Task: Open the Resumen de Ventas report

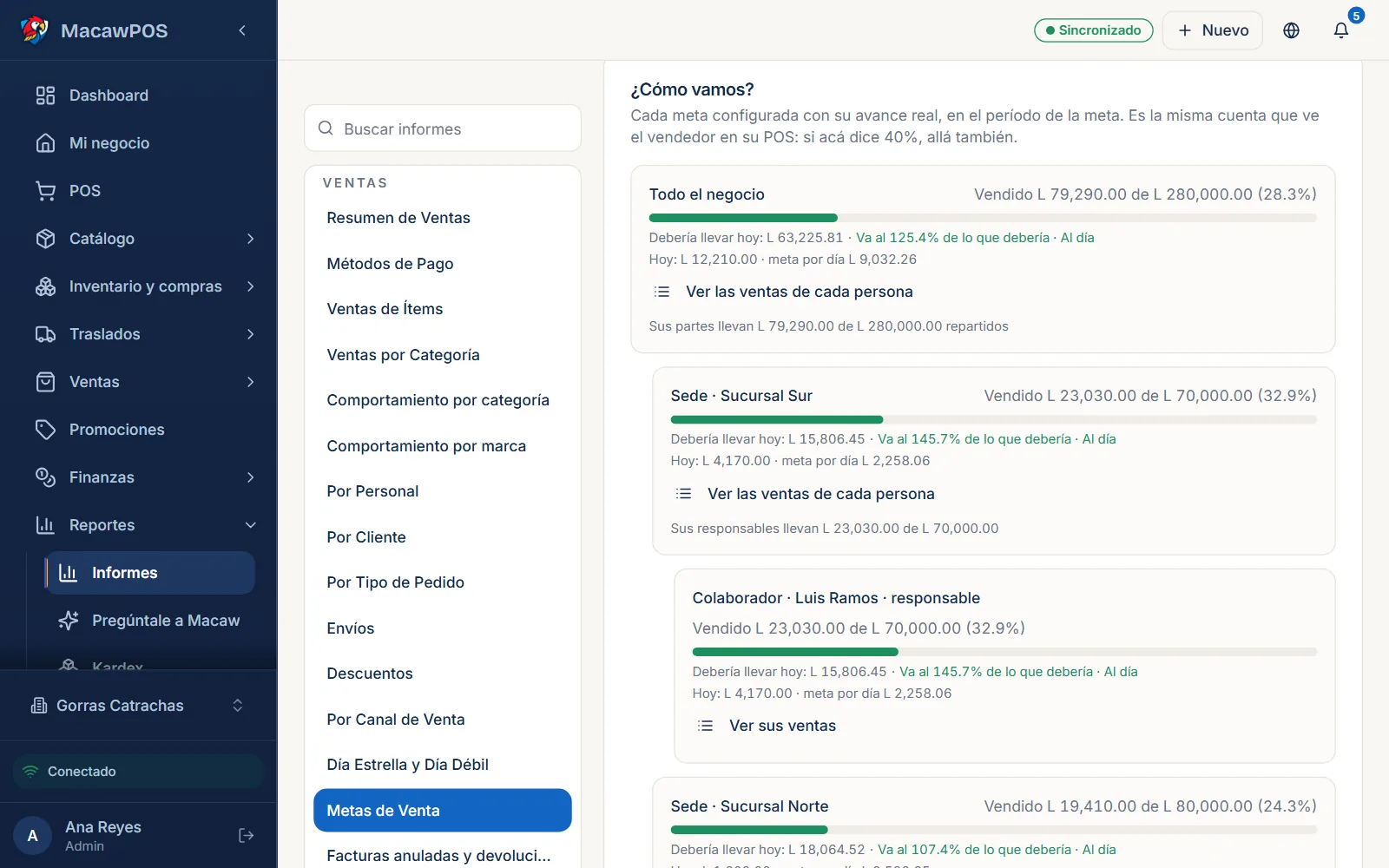Action: 443,218
